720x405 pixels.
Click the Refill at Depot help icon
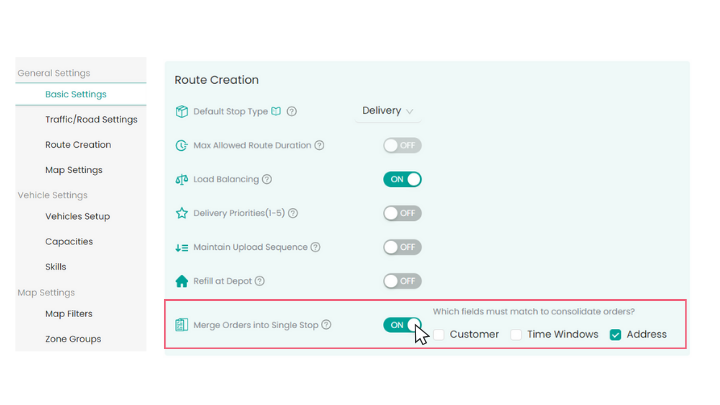tap(259, 281)
